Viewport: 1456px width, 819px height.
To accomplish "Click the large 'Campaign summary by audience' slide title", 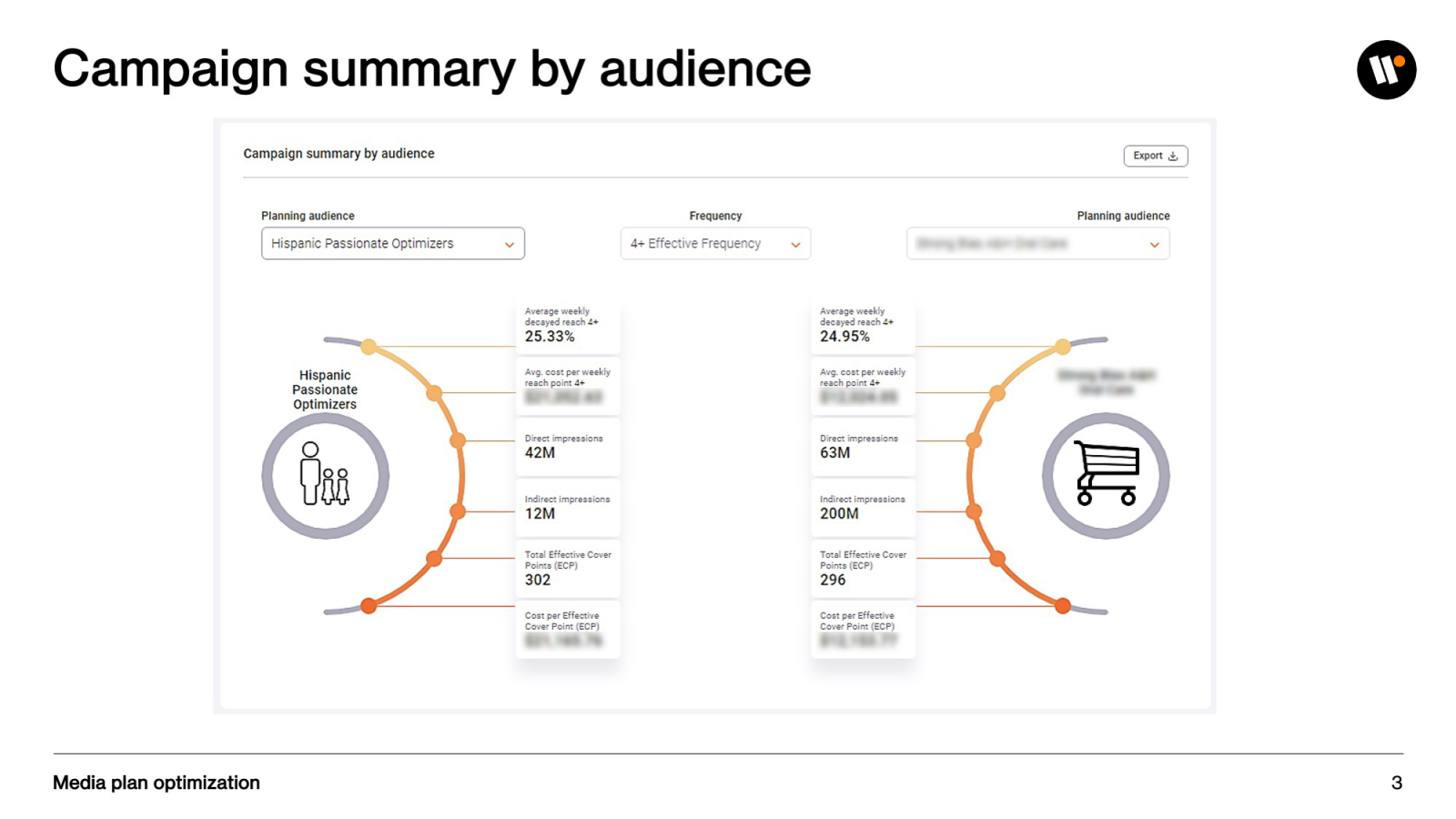I will tap(432, 69).
